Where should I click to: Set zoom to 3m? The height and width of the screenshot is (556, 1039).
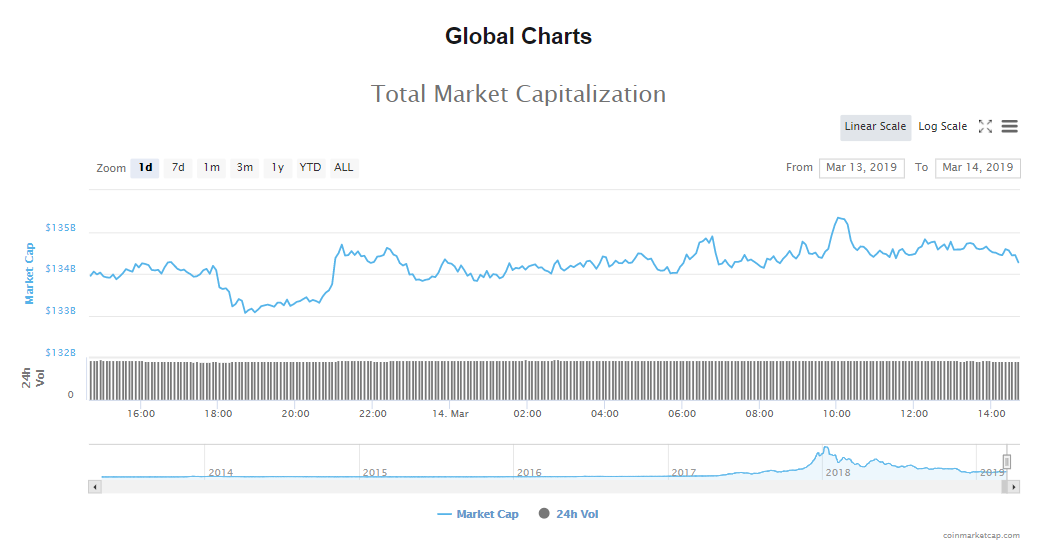coord(244,168)
